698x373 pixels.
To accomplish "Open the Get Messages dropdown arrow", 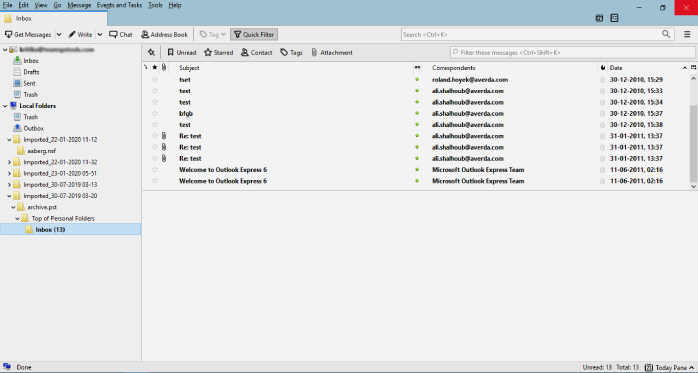I will click(59, 34).
